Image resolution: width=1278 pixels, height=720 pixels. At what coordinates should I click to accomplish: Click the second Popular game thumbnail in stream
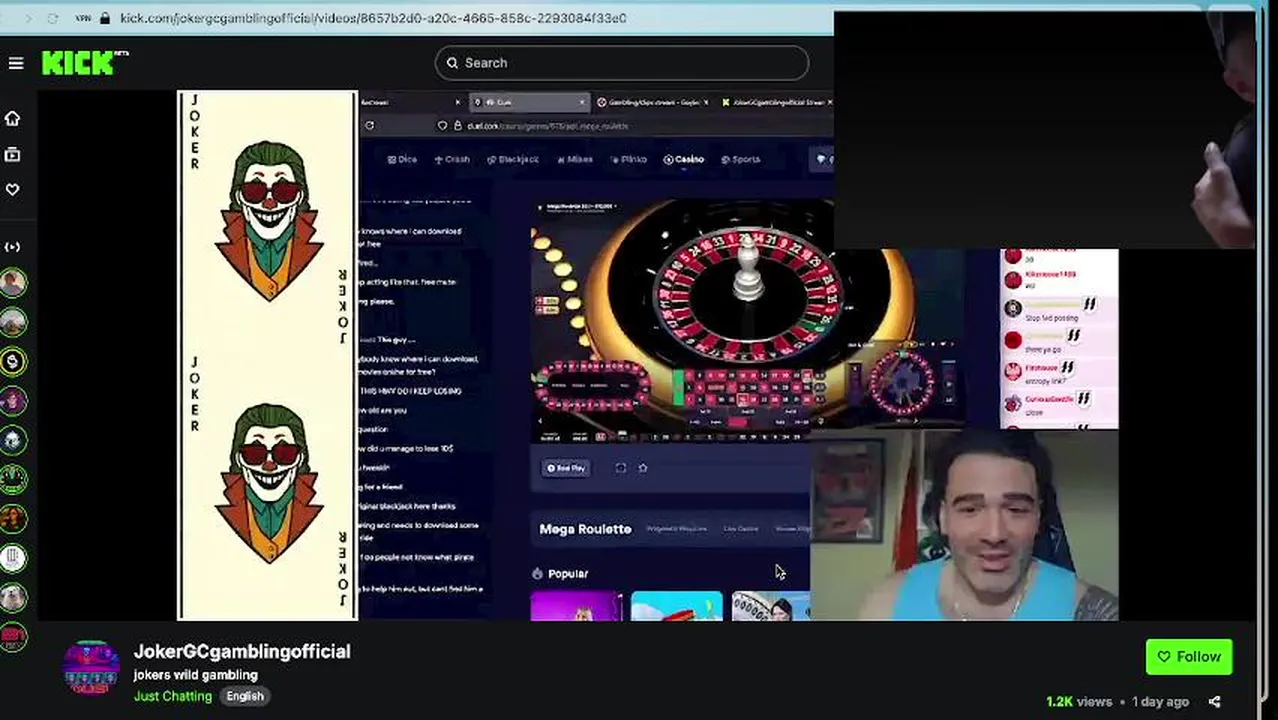pos(677,606)
